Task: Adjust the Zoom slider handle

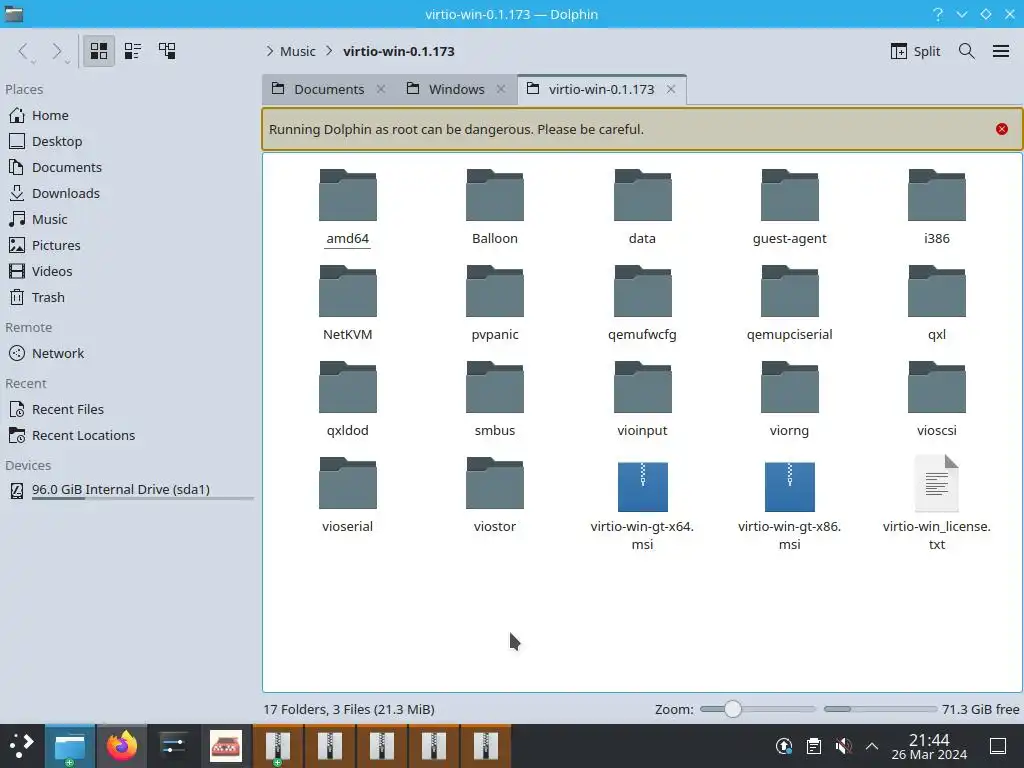Action: click(733, 709)
